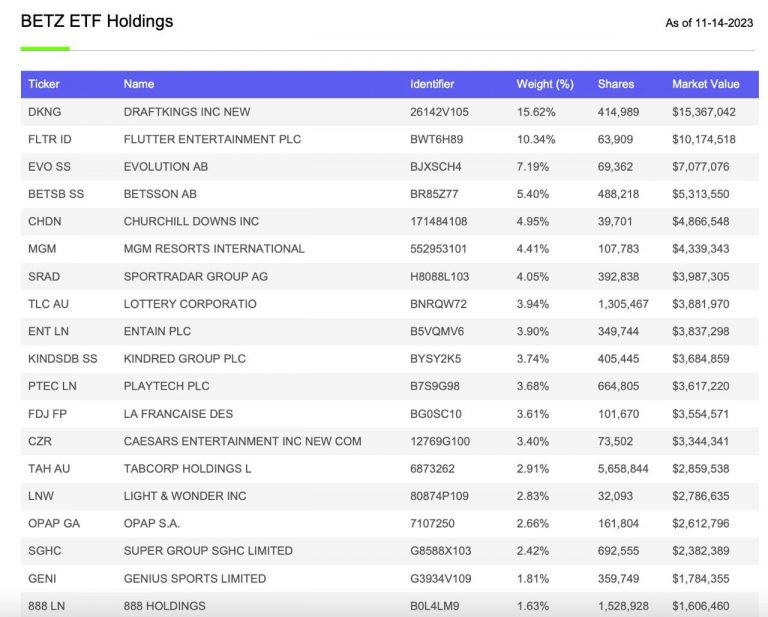Select the DKNG ticker cell
The image size is (768, 617).
coord(45,112)
